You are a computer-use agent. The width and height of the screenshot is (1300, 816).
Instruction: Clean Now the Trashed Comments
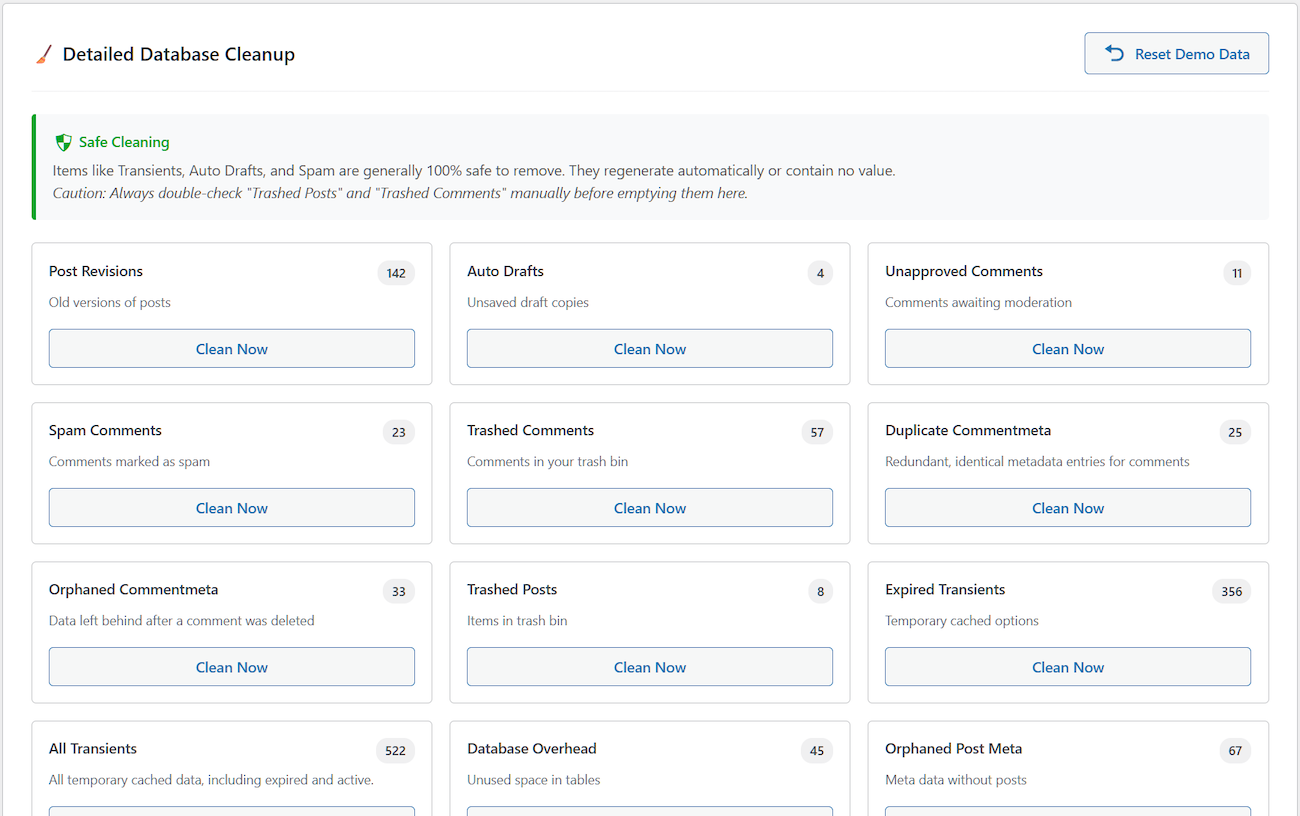[x=649, y=507]
